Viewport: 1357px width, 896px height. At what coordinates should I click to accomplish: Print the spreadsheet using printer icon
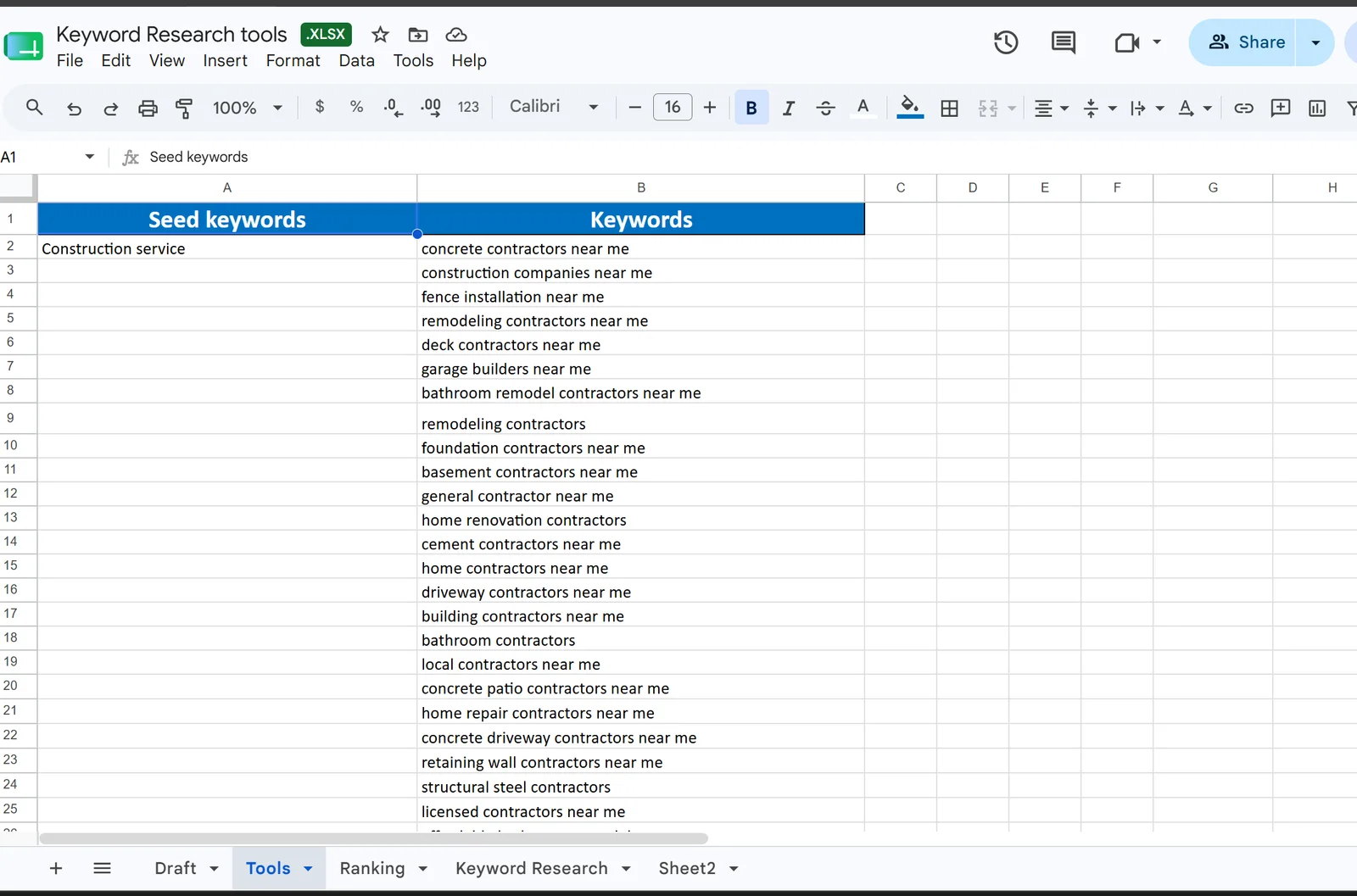[148, 108]
